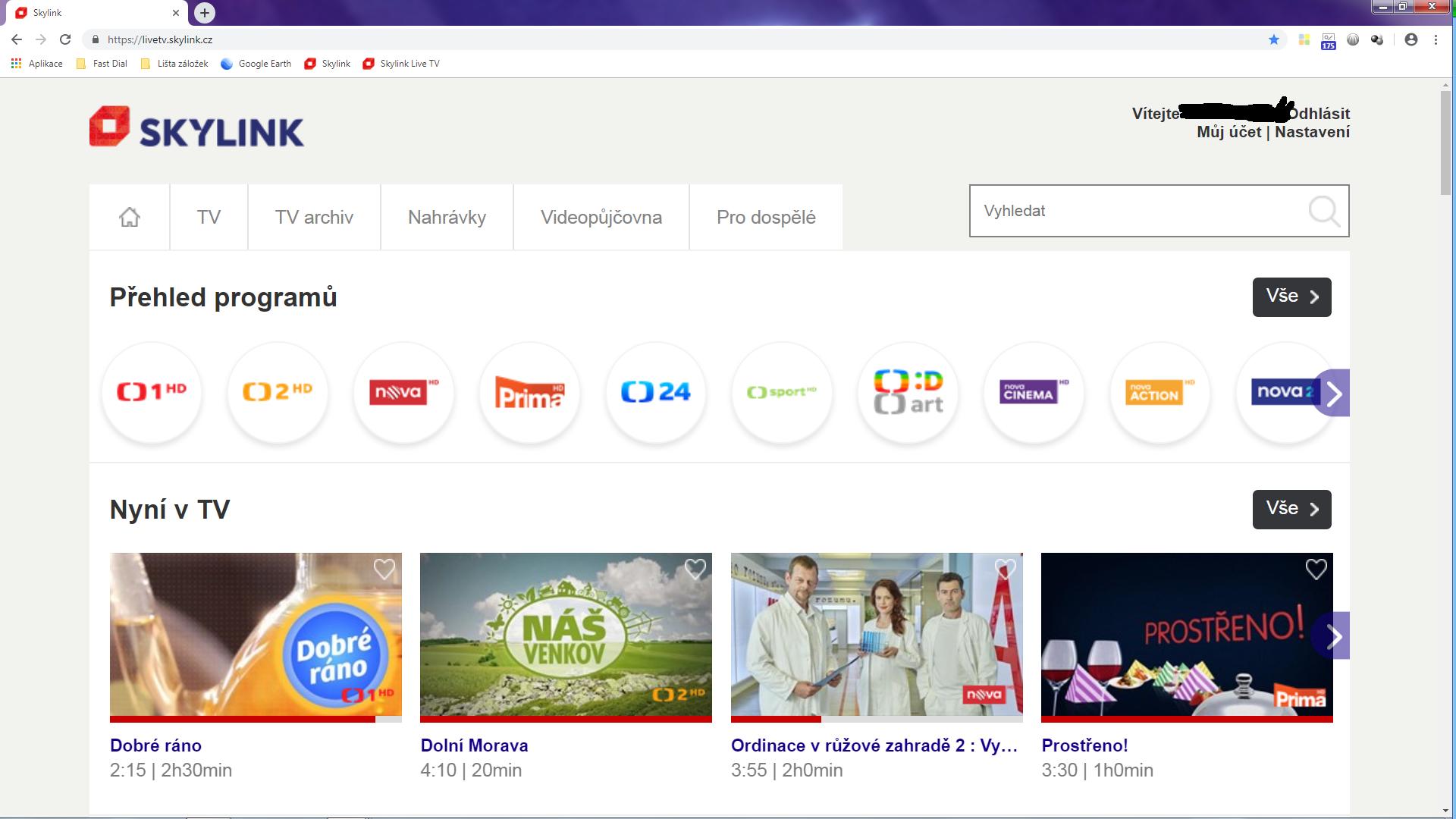The image size is (1456, 819).
Task: Click Vše button for Nyní v TV
Action: pos(1291,509)
